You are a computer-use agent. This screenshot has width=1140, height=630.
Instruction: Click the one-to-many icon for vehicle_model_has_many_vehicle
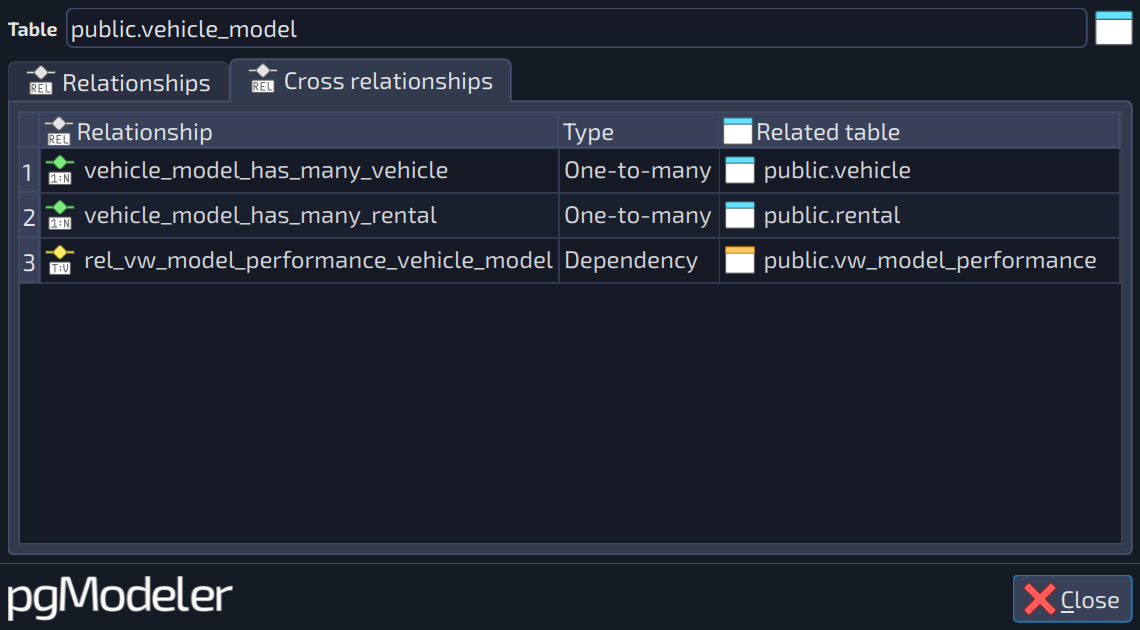coord(60,171)
